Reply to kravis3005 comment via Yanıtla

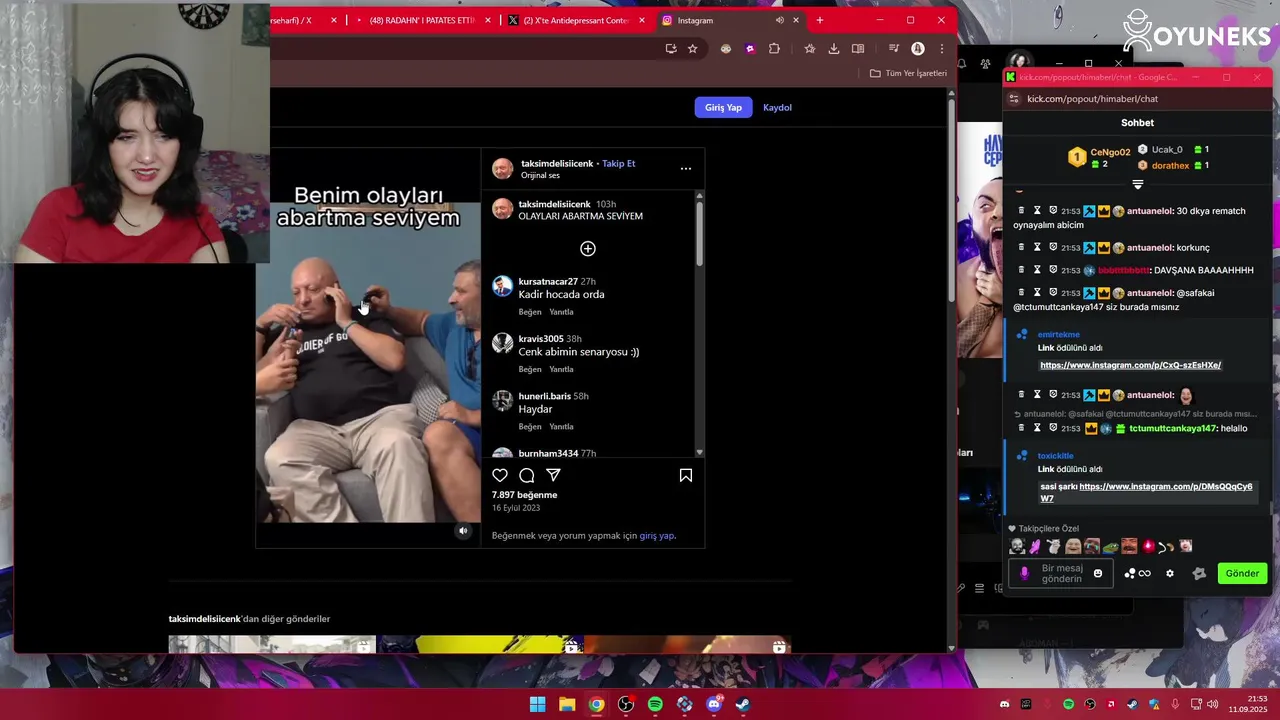(561, 370)
